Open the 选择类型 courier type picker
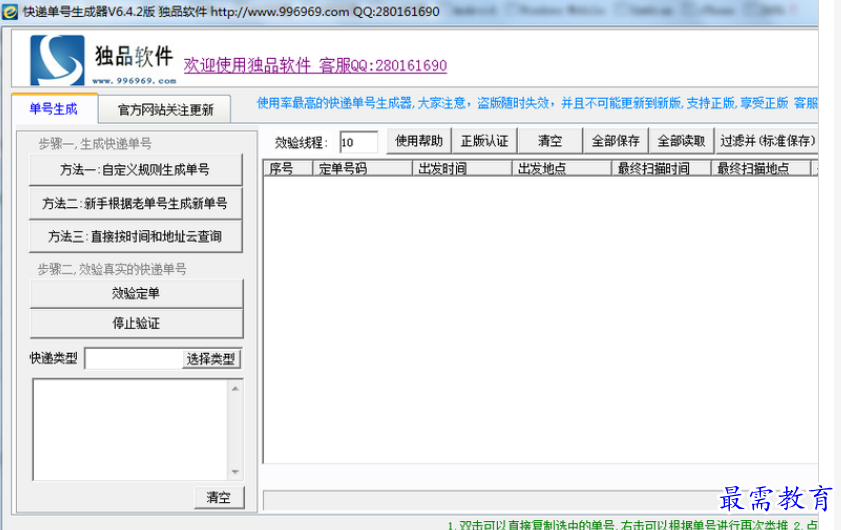This screenshot has height=530, width=841. click(x=211, y=359)
